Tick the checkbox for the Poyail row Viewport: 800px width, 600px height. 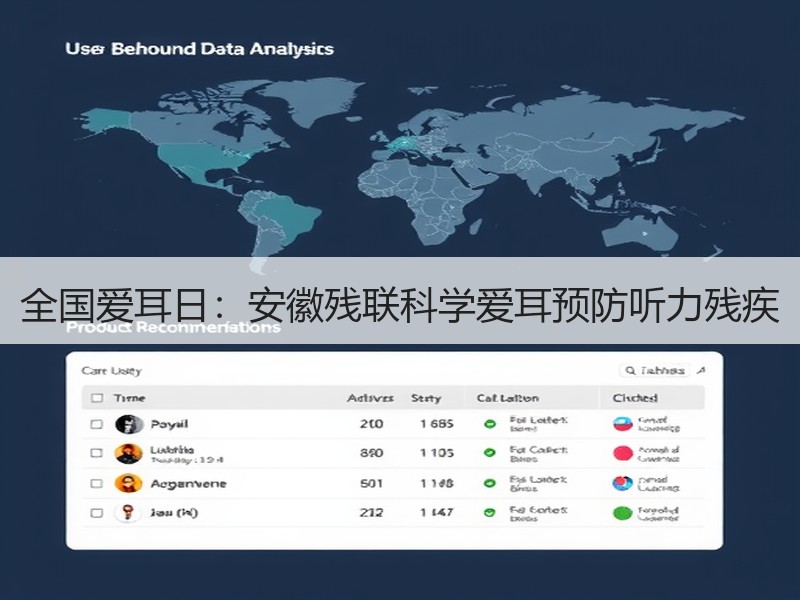click(x=96, y=424)
